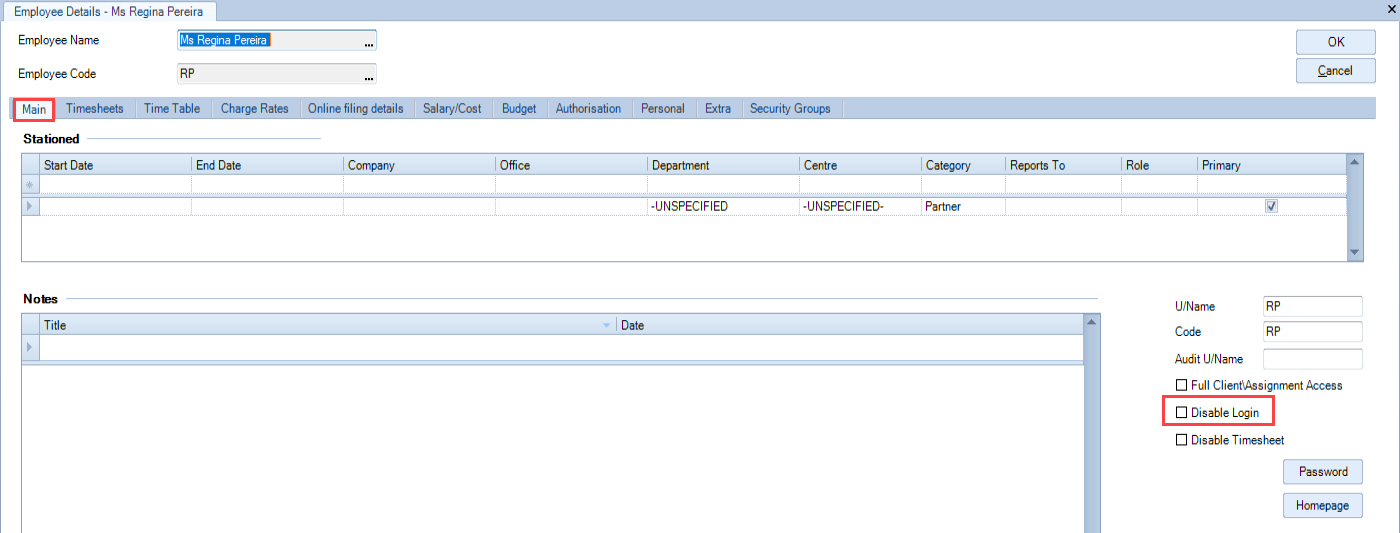The height and width of the screenshot is (533, 1400).
Task: Click the Reports To column header
Action: [x=1063, y=165]
